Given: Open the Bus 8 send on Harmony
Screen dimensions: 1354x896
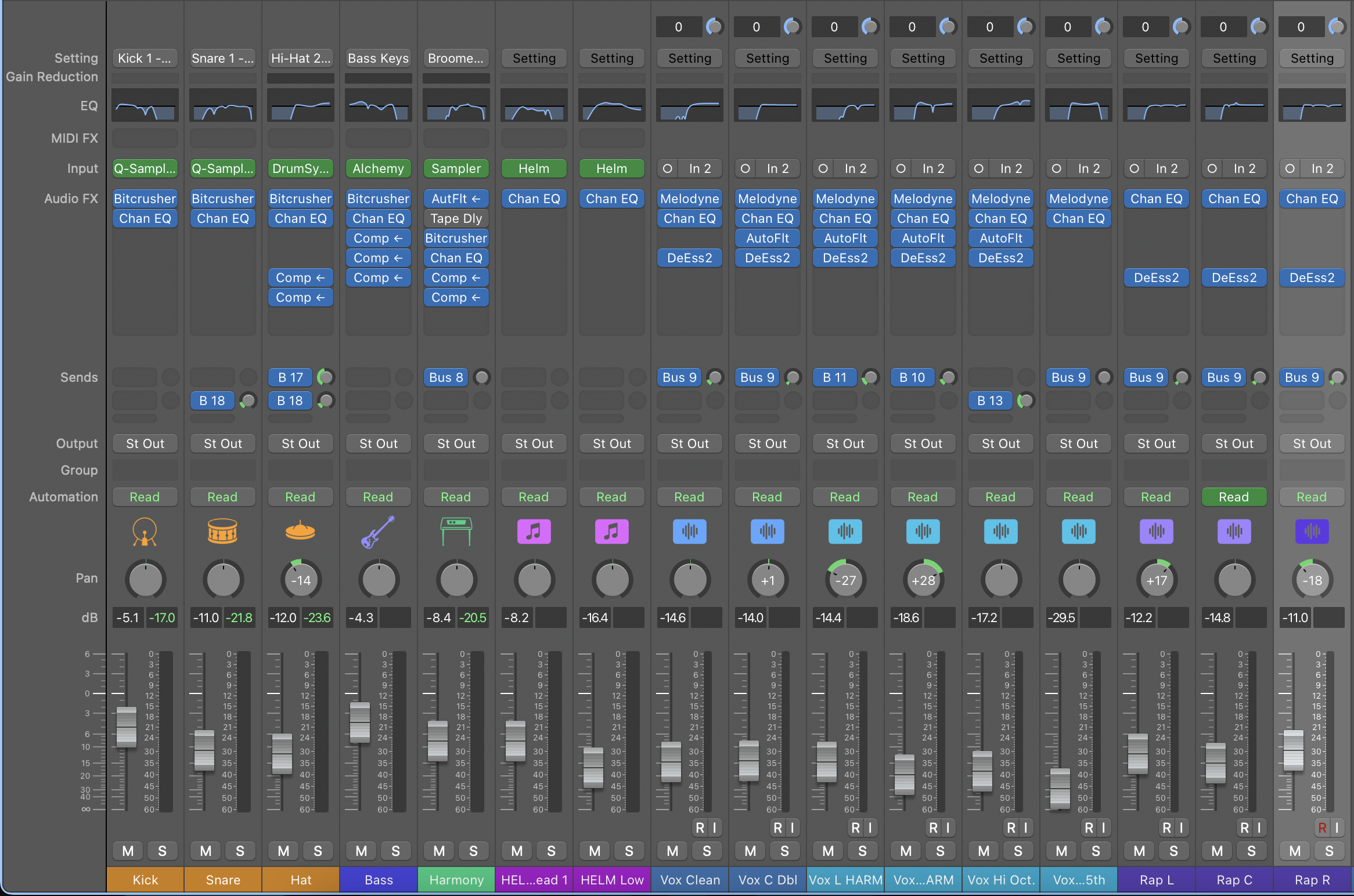Looking at the screenshot, I should point(446,377).
